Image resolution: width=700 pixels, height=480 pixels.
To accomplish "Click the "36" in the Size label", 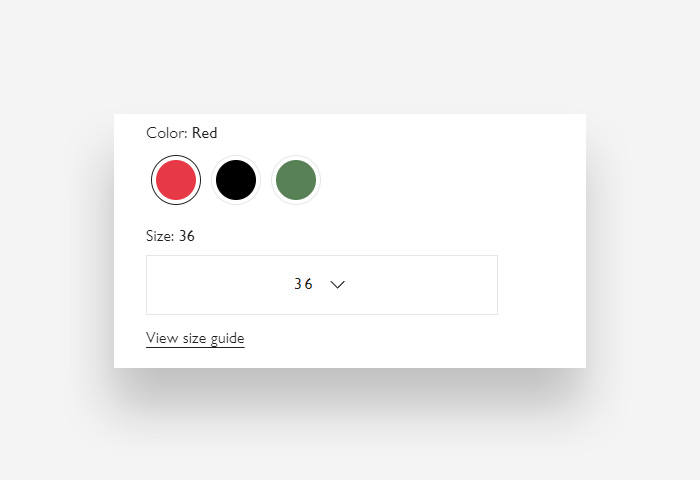I will click(x=187, y=236).
